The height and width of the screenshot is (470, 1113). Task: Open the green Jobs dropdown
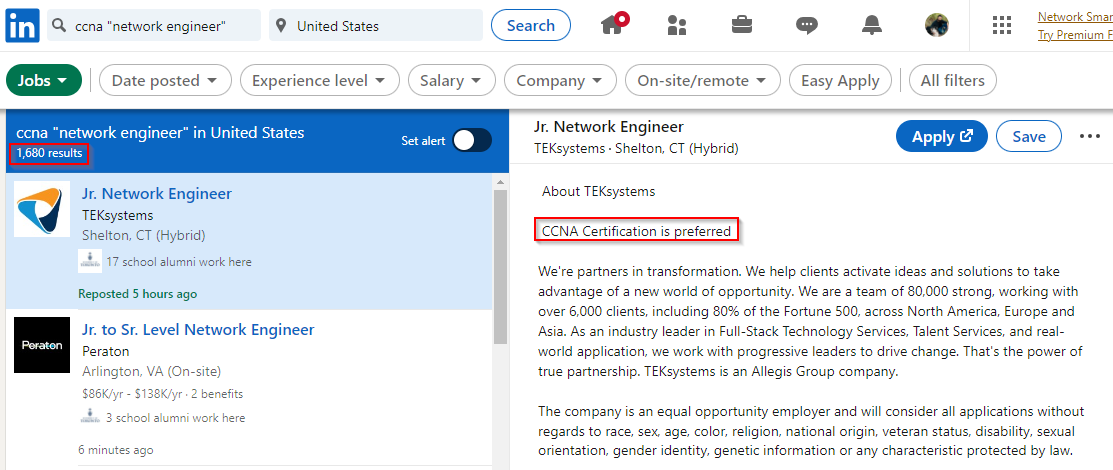[44, 81]
